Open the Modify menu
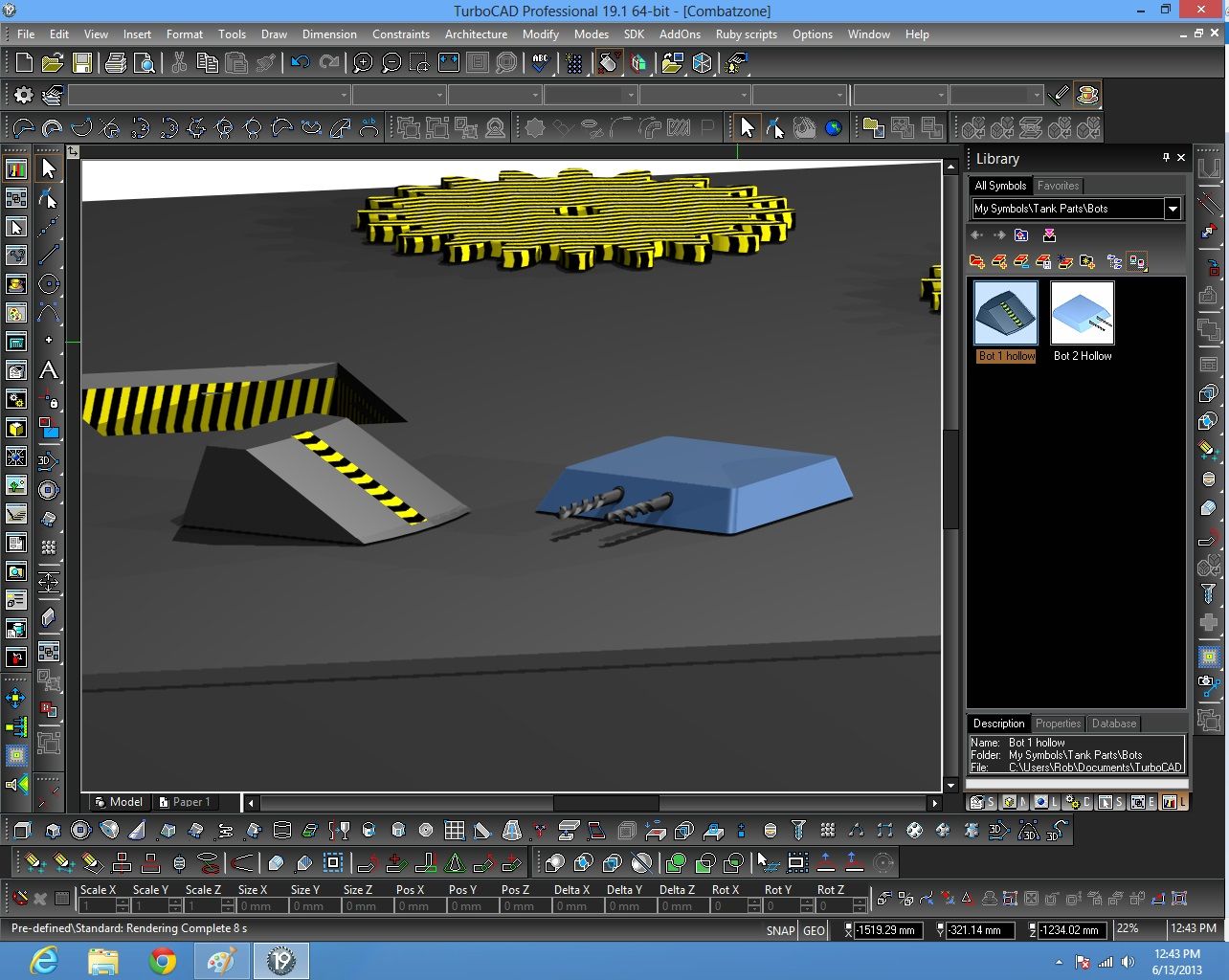Screen dimensions: 1229x980 [x=540, y=33]
